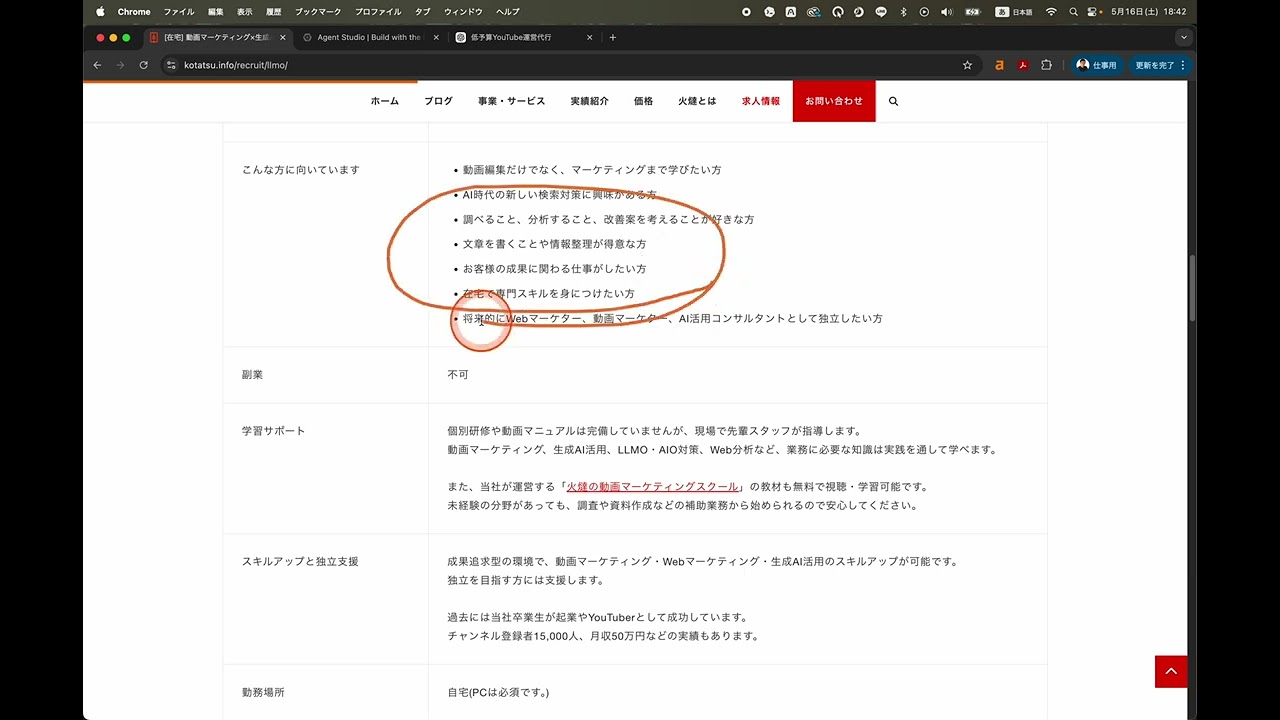
Task: Click the 更新を完了 button
Action: 1154,65
